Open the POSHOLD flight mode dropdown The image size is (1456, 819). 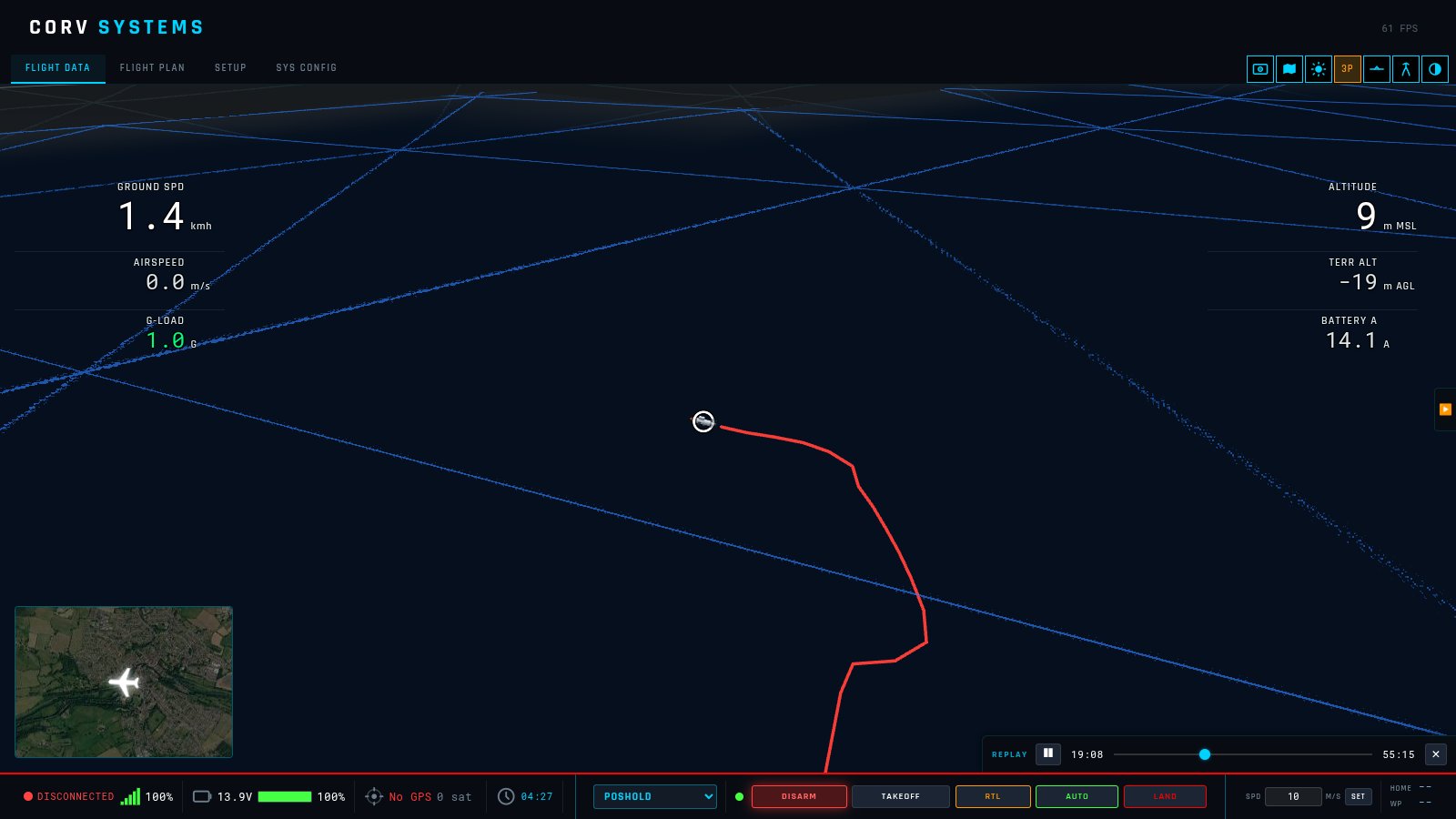point(654,796)
